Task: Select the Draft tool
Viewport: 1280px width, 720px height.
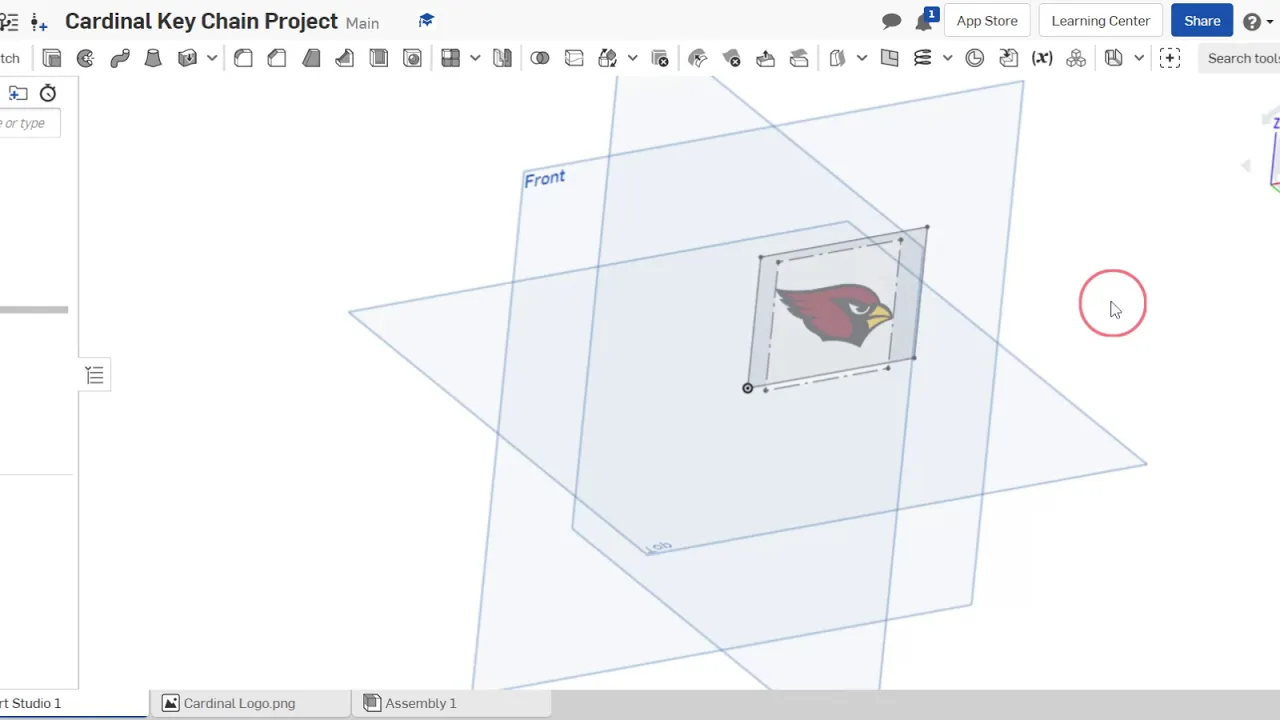Action: point(311,58)
